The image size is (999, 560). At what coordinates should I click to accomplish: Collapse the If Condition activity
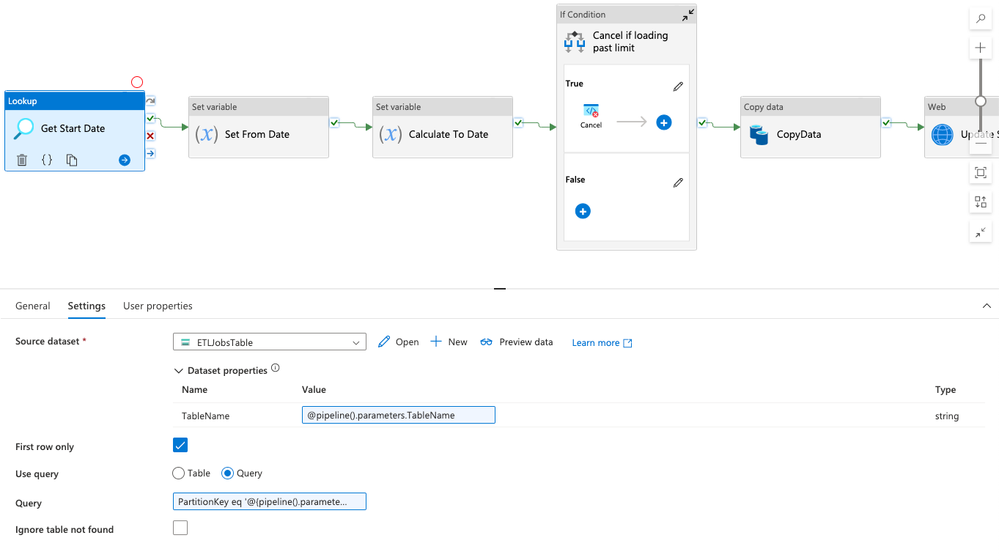687,15
